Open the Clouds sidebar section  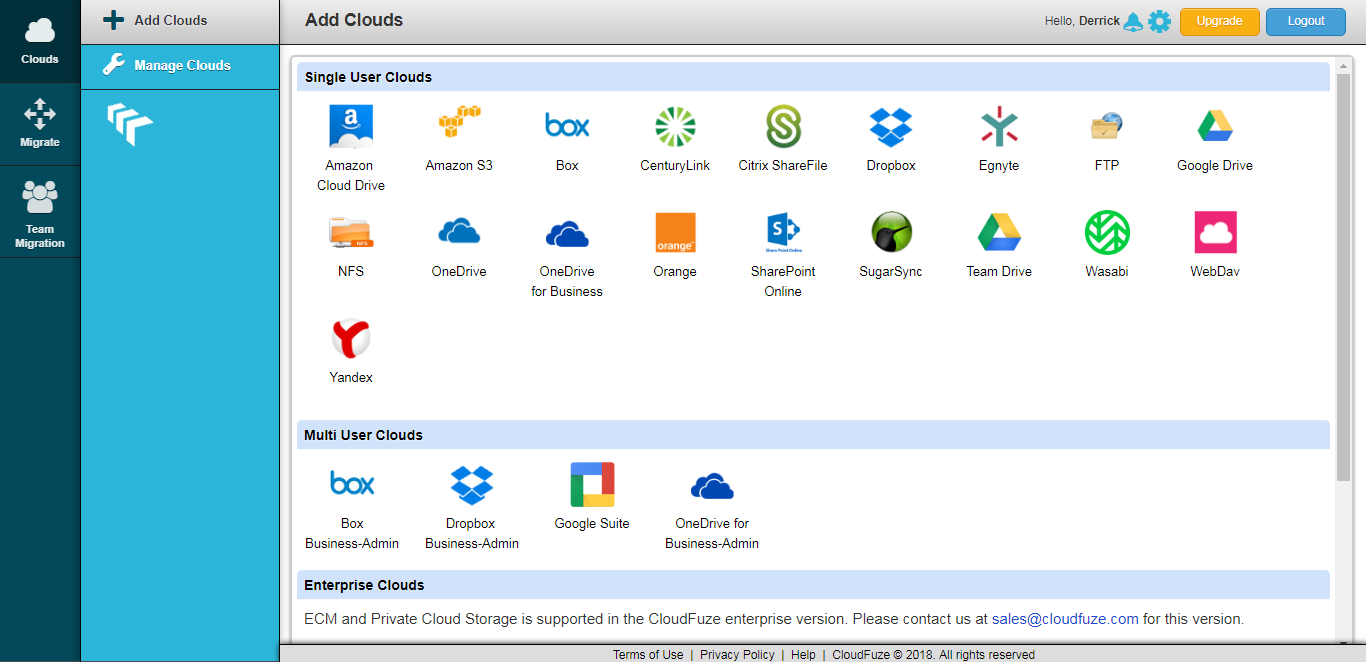point(40,41)
